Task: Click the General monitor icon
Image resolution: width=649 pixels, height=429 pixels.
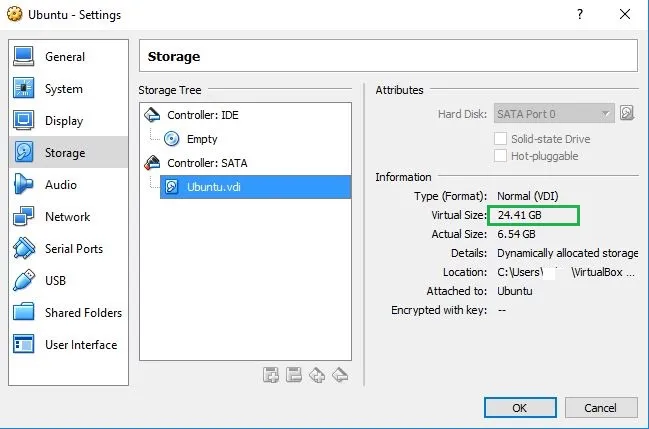Action: point(24,56)
